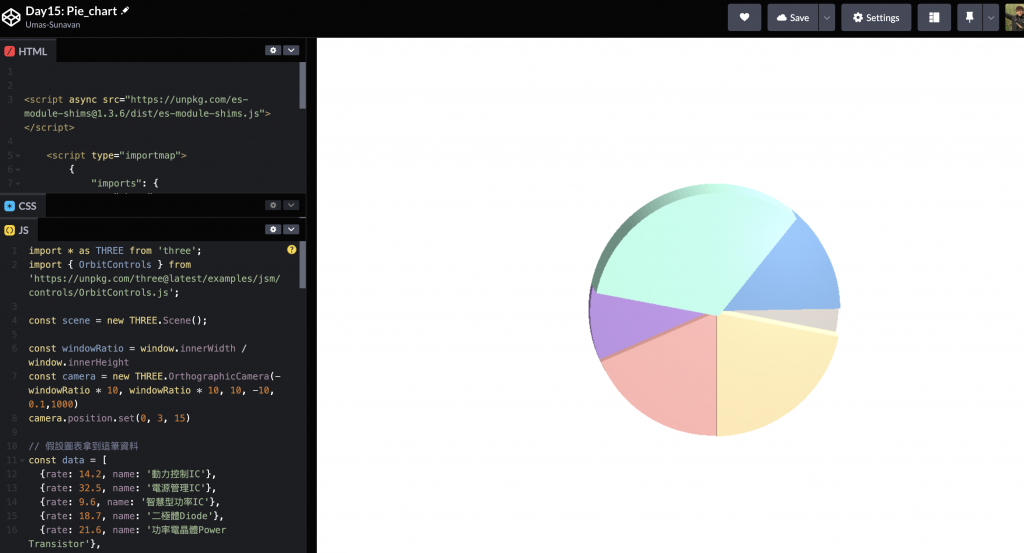Click the OrthographicCamera code line
Screen dimensions: 1024x553
pyautogui.click(x=154, y=390)
